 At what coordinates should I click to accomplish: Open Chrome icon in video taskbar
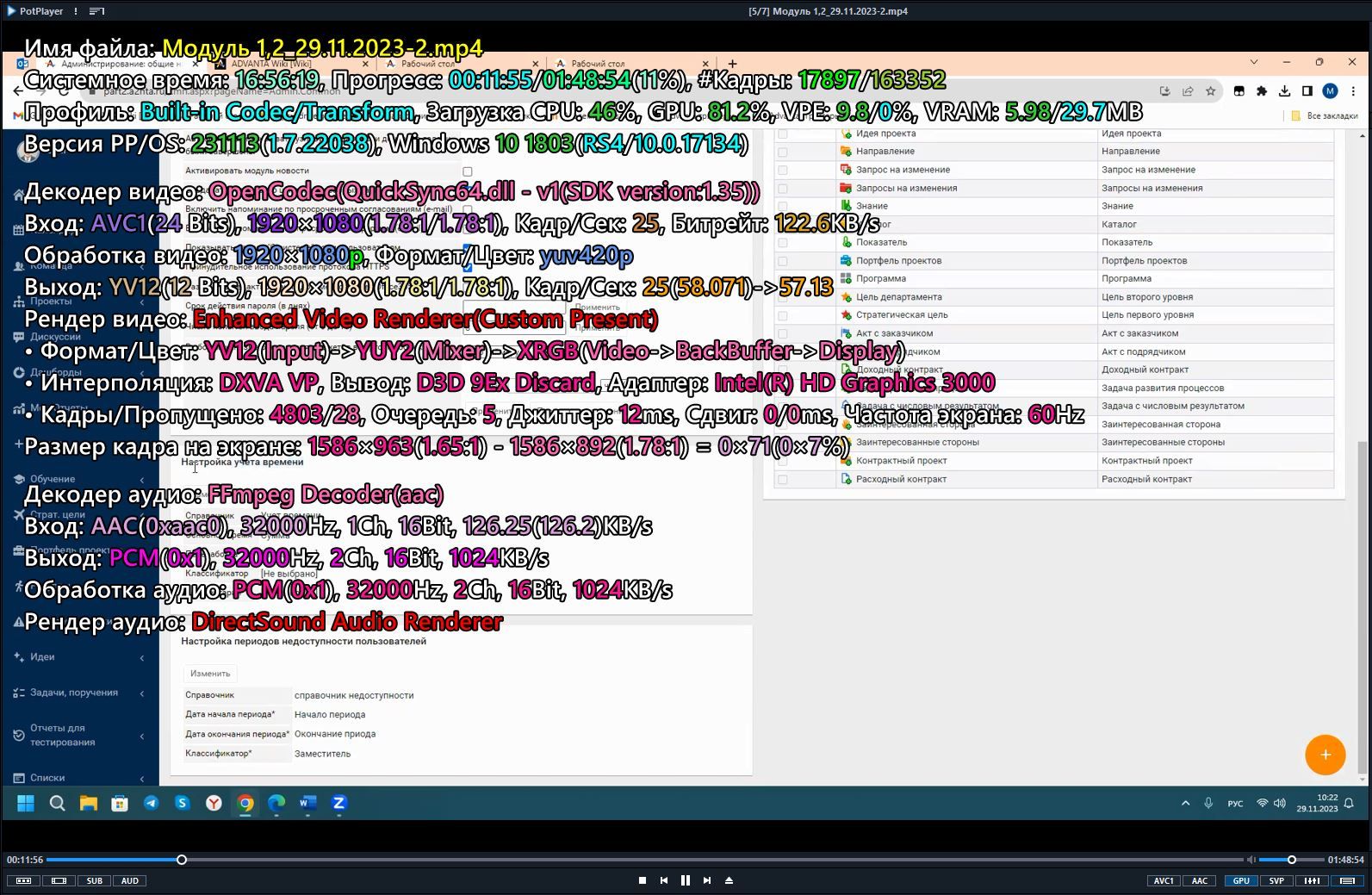245,803
